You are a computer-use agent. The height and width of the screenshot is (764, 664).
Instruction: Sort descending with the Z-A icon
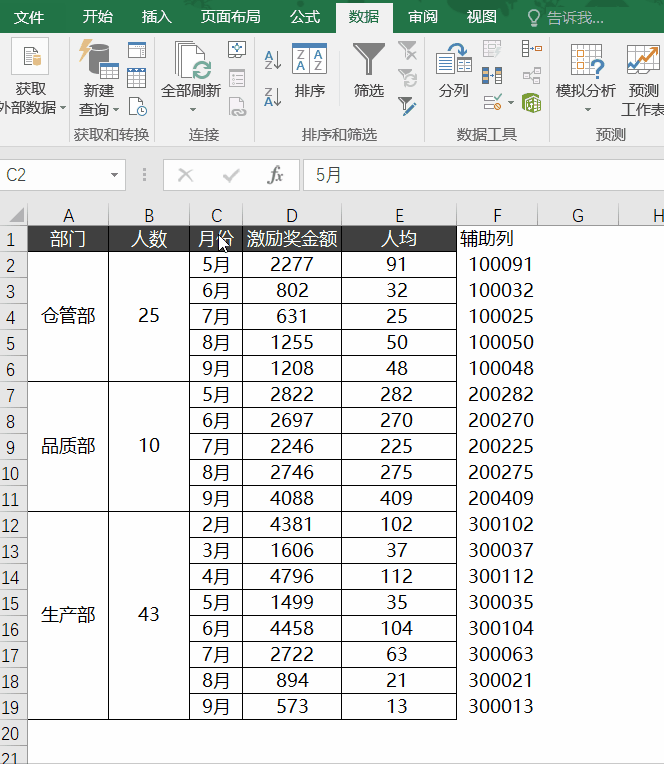coord(272,96)
